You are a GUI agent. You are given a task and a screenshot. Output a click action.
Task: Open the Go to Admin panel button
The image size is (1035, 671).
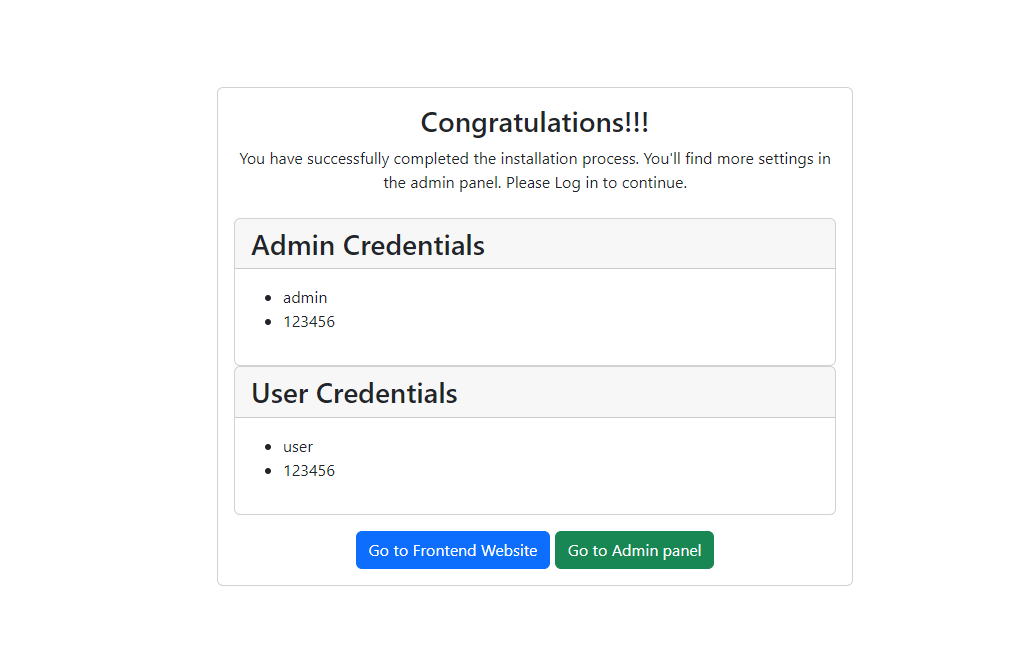[x=634, y=550]
